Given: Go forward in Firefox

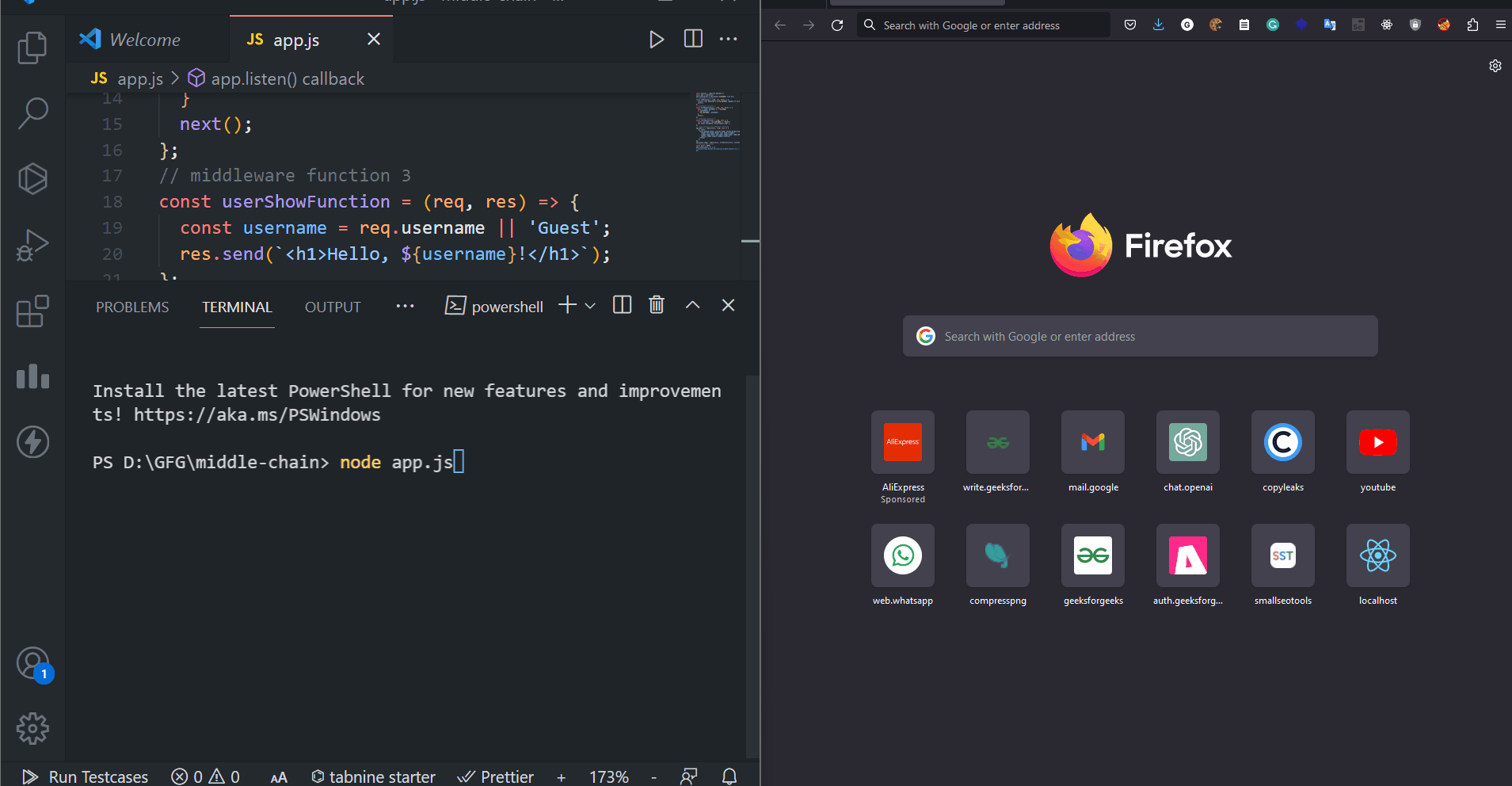Looking at the screenshot, I should point(809,25).
